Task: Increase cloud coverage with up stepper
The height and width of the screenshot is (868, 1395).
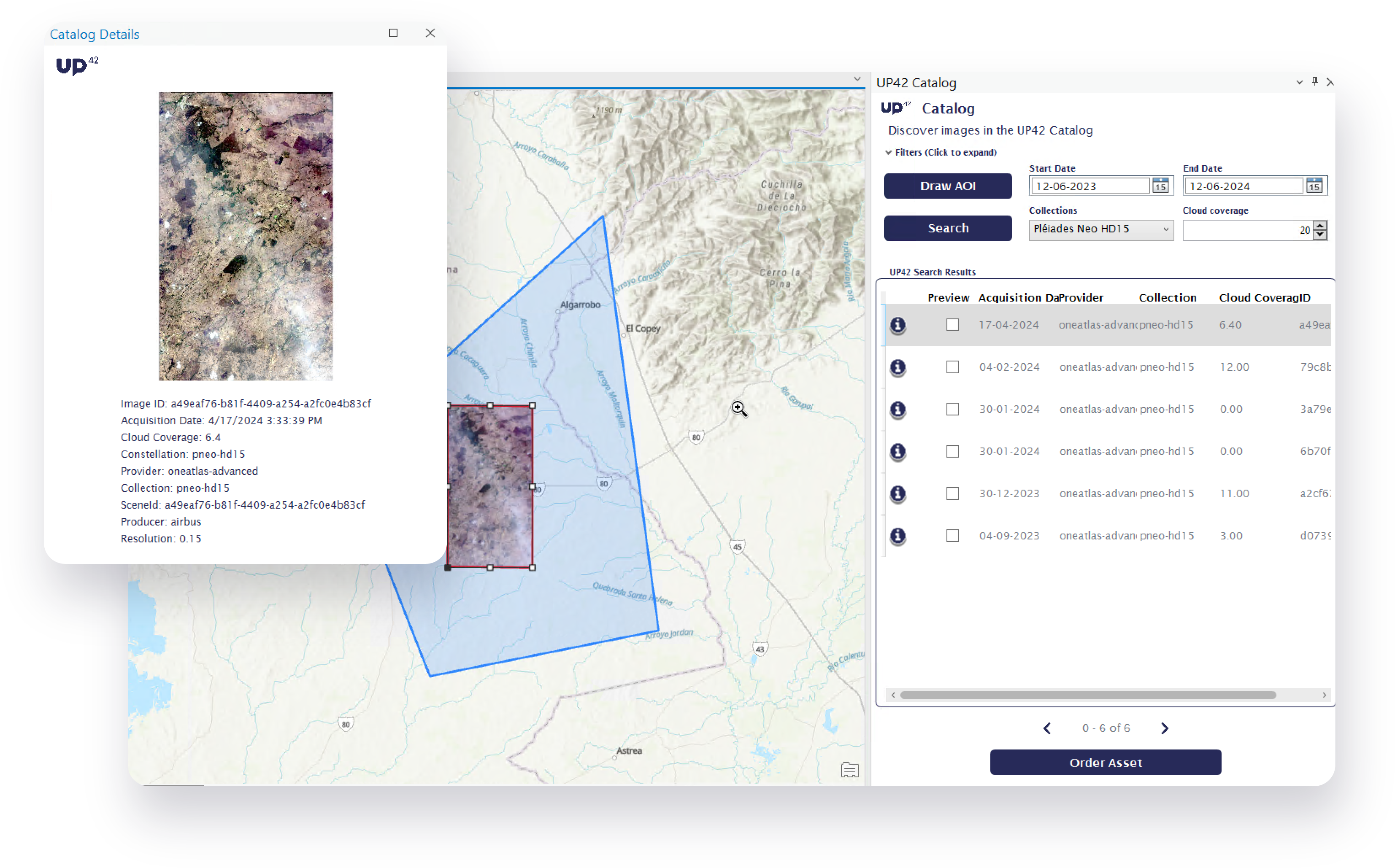Action: pyautogui.click(x=1320, y=226)
